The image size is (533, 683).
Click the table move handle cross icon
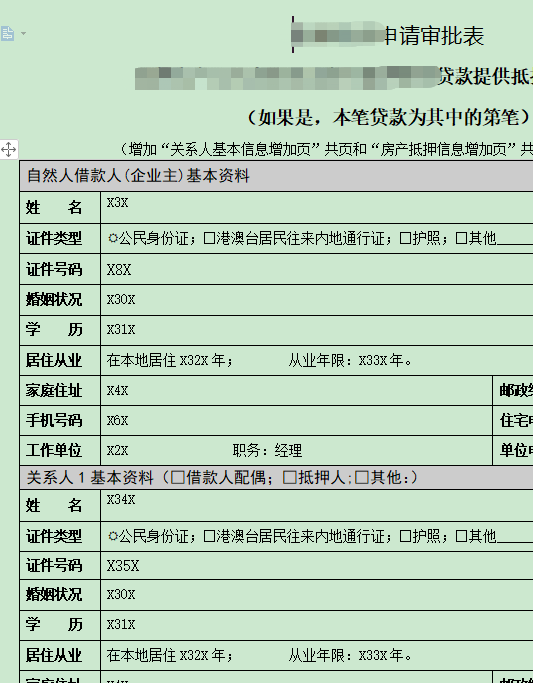pos(9,150)
